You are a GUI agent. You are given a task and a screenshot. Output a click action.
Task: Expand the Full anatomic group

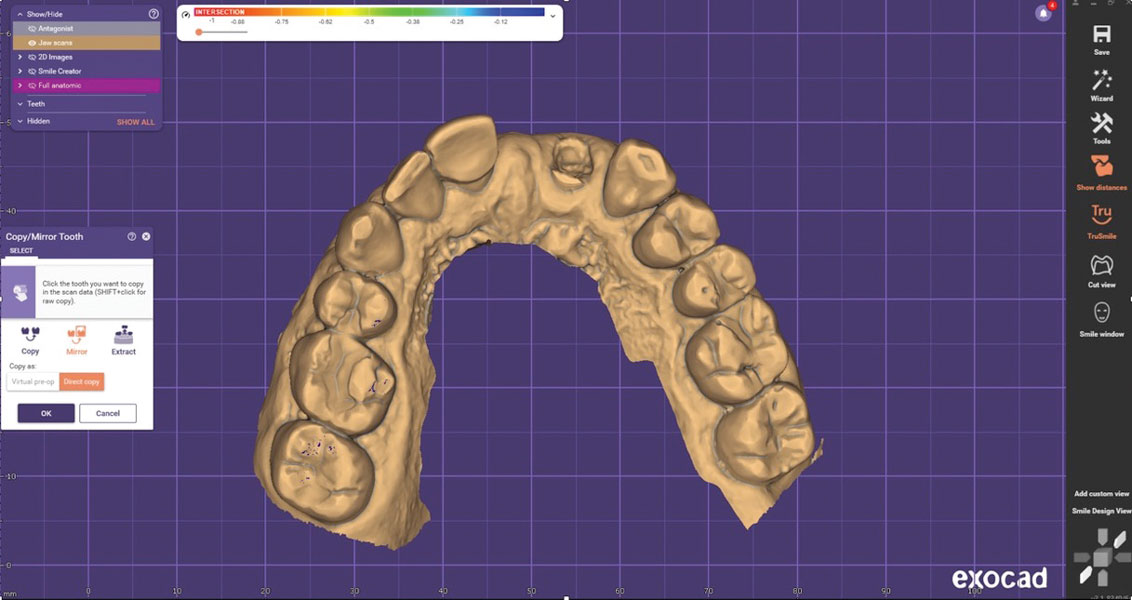[20, 86]
